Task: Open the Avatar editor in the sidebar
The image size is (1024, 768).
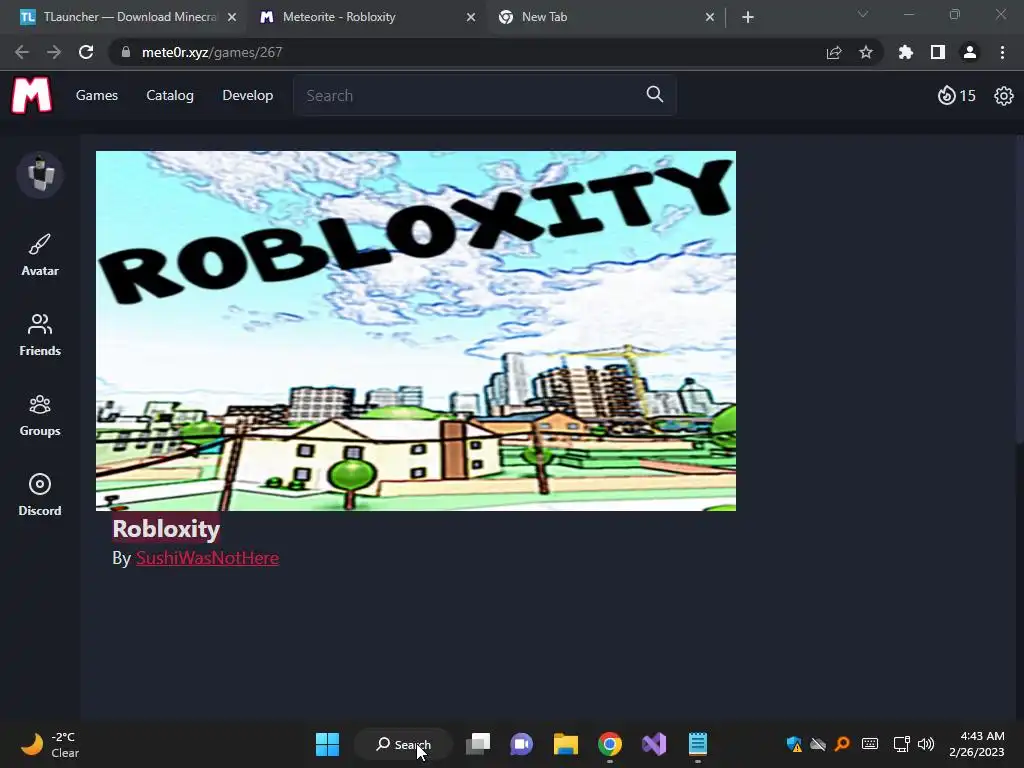Action: (x=40, y=255)
